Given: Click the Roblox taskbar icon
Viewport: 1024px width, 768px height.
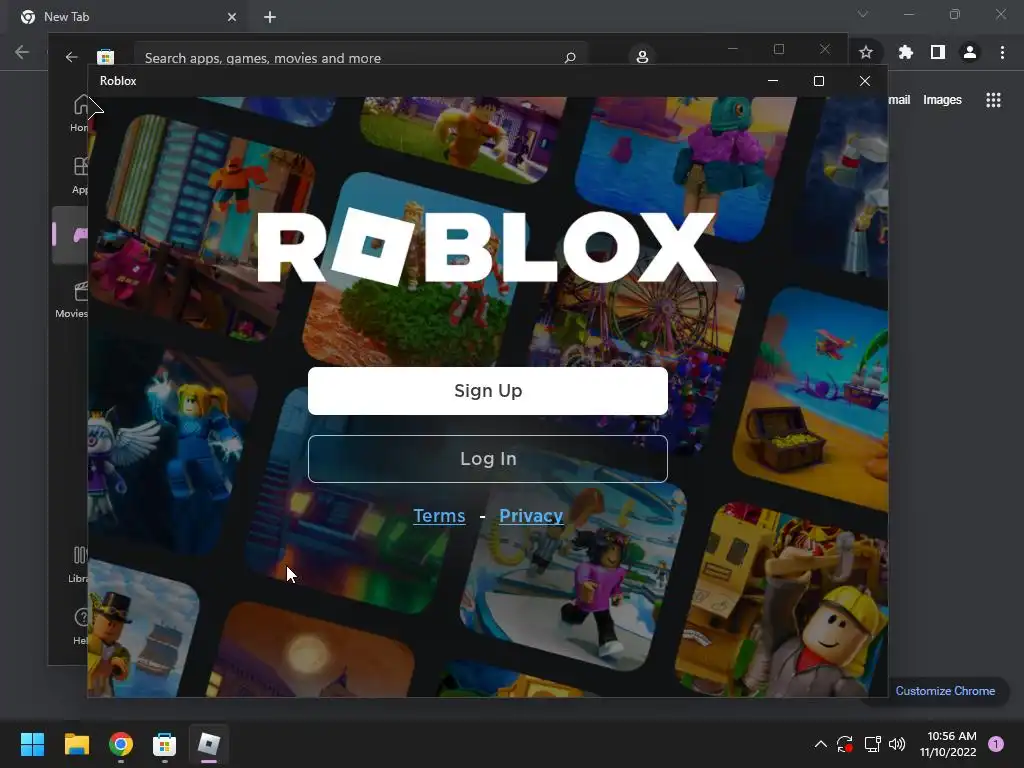Looking at the screenshot, I should pos(209,744).
